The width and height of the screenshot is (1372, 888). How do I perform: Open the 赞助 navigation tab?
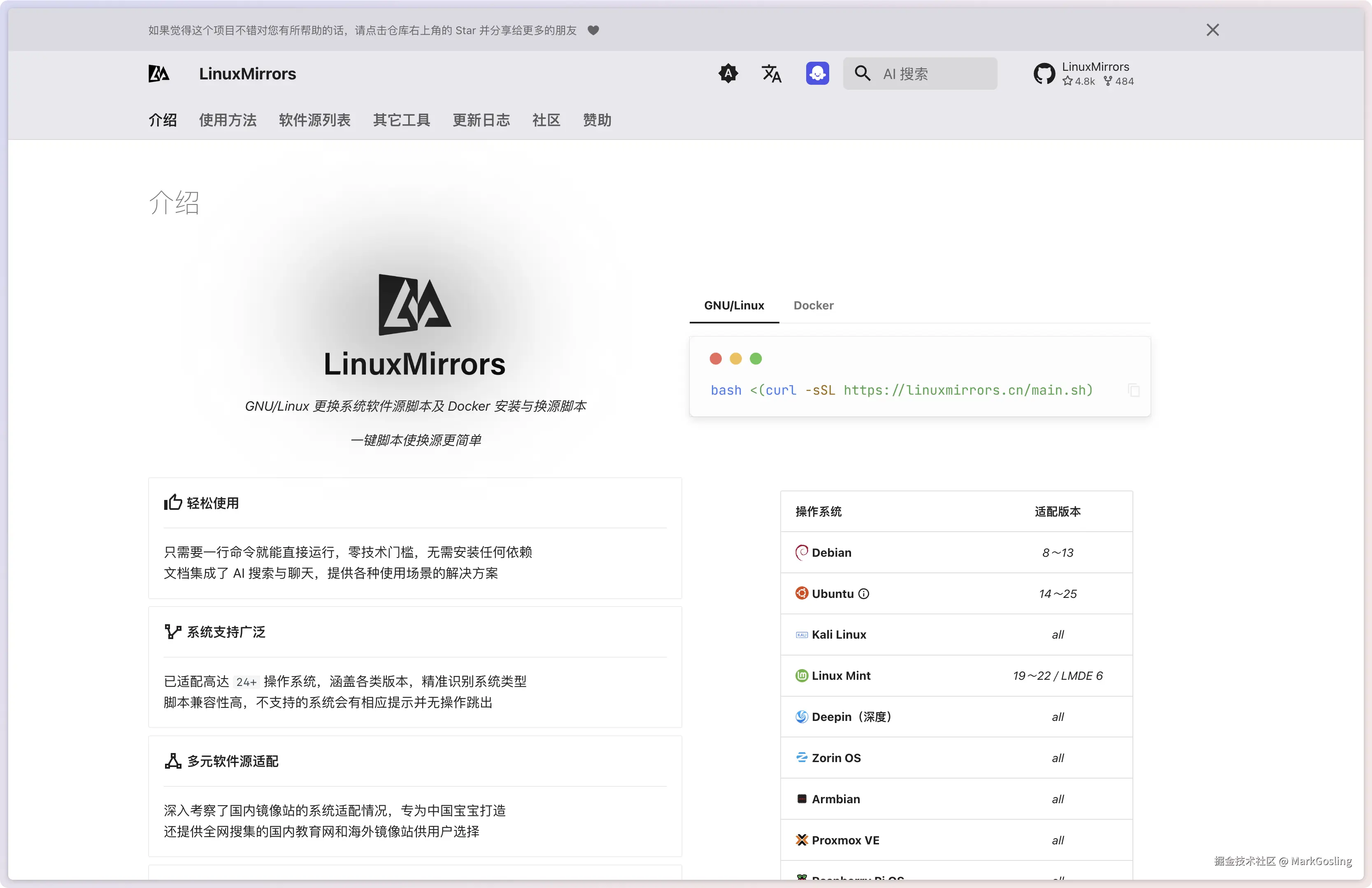point(597,120)
